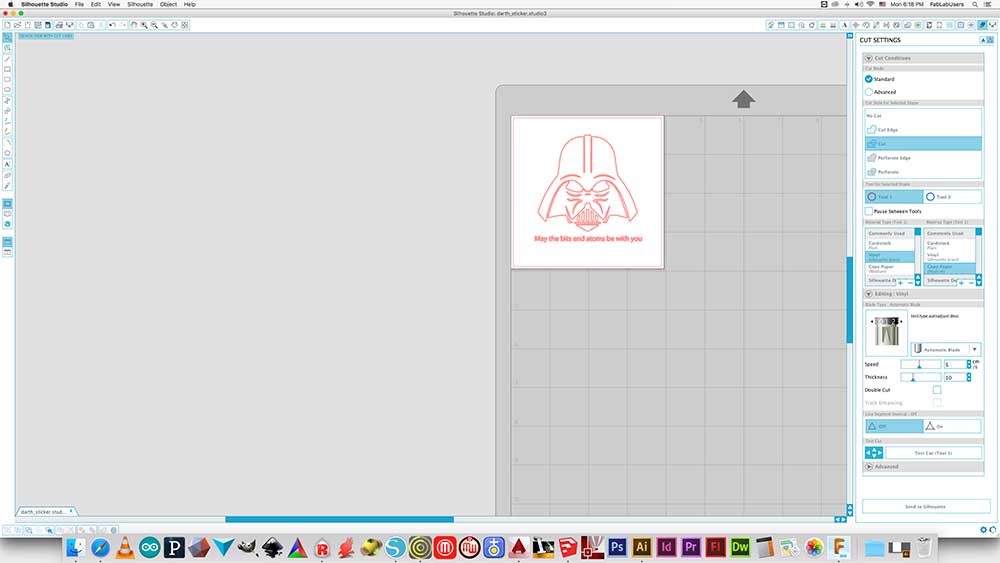Click the Send to Silhouette button
This screenshot has height=563, width=1000.
925,506
